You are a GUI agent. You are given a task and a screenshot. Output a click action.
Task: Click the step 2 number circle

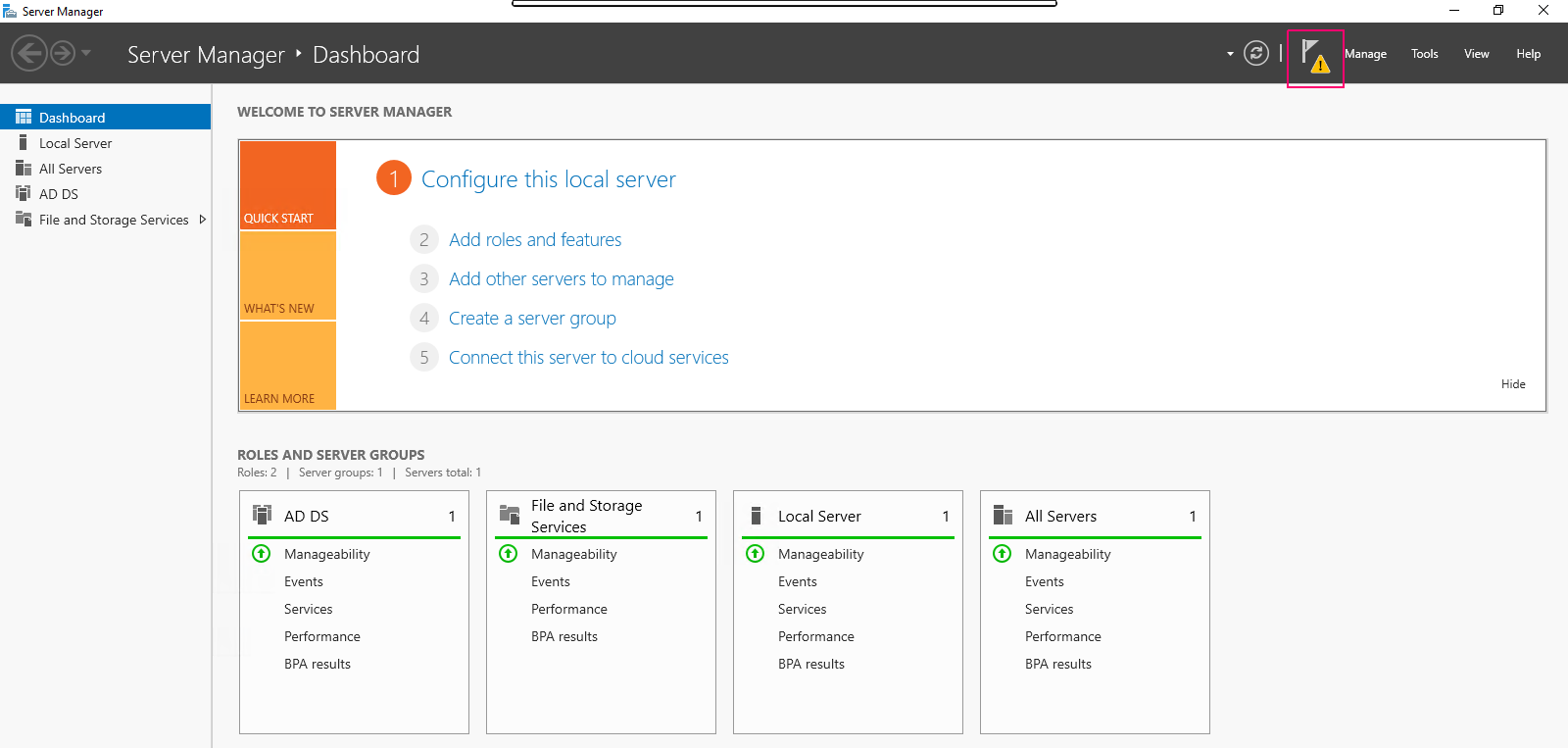tap(423, 239)
